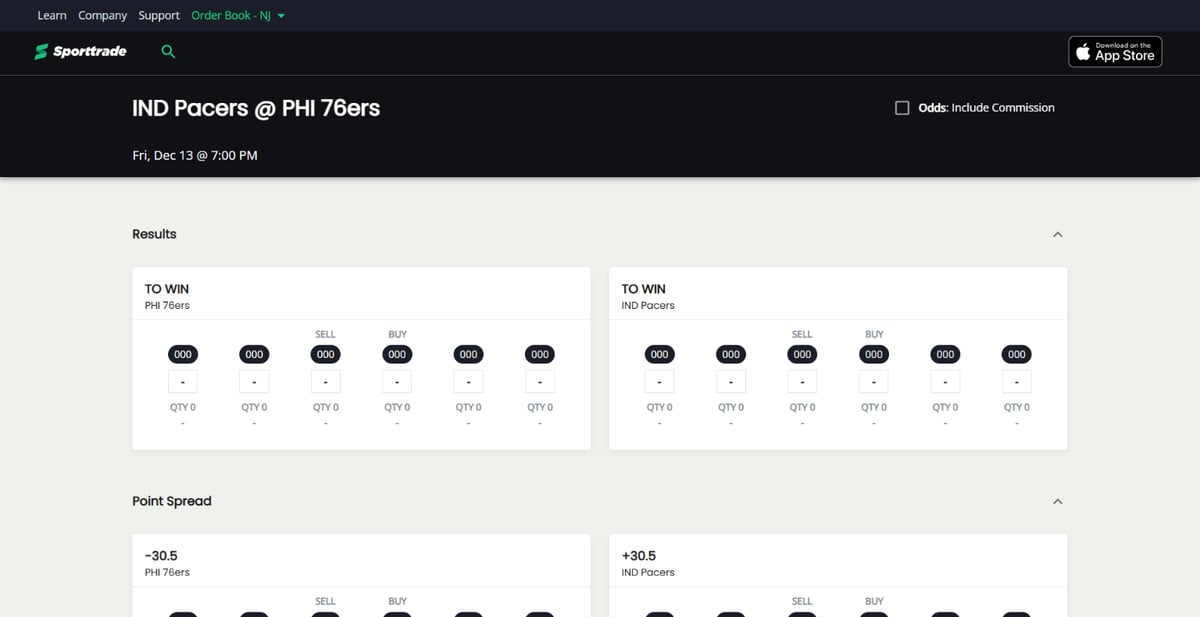The width and height of the screenshot is (1200, 617).
Task: Click BUY label in the +30.5 spread card
Action: (874, 601)
